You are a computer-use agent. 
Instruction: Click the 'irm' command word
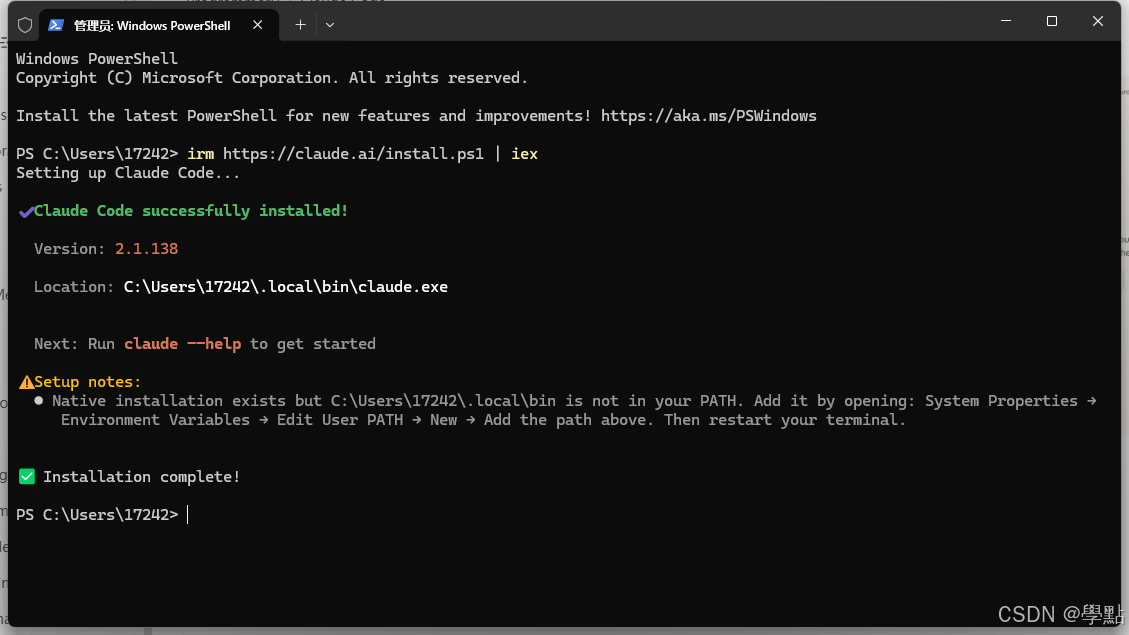point(200,154)
